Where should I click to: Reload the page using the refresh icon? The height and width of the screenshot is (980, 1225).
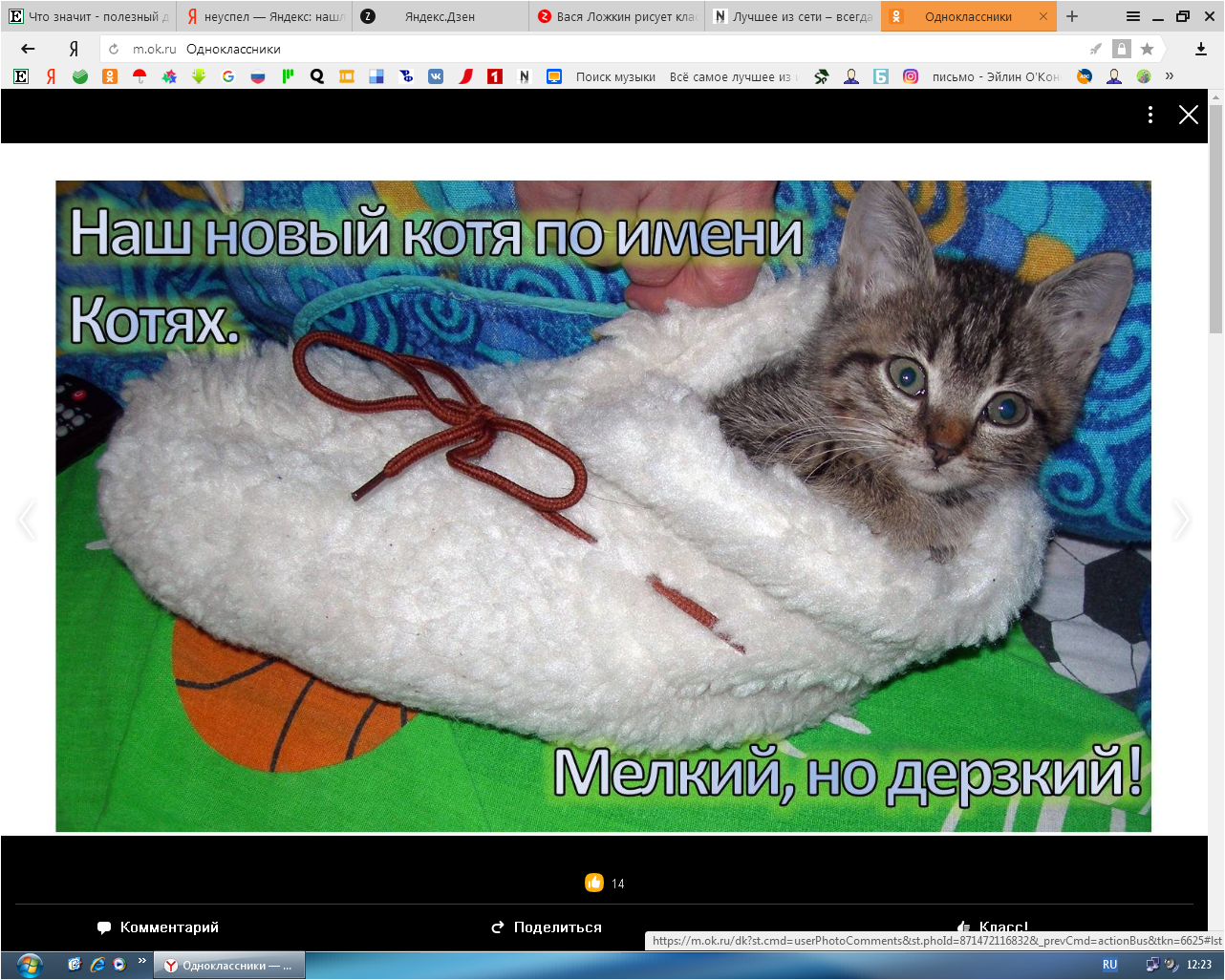click(114, 49)
